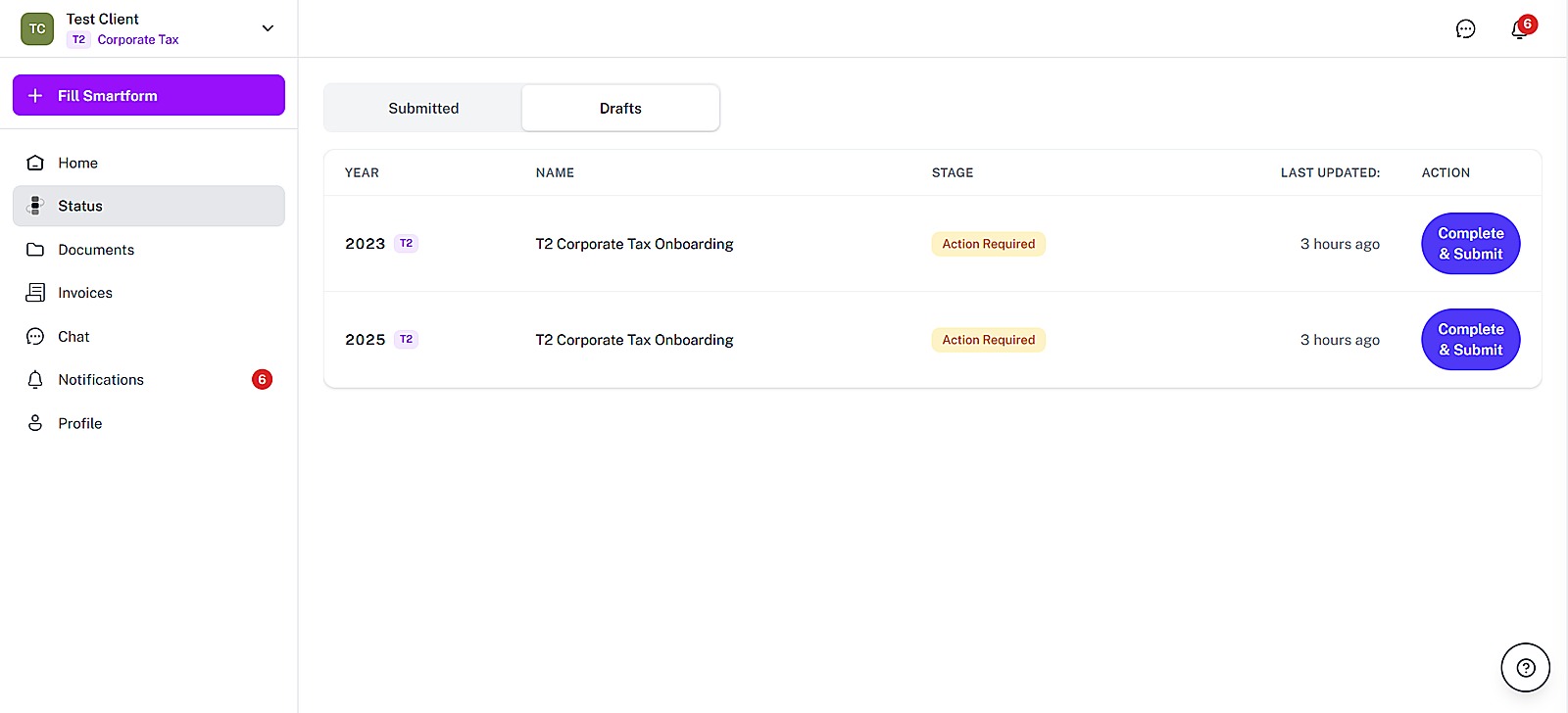Click Fill Smartform button
Viewport: 1568px width, 713px height.
coord(149,95)
